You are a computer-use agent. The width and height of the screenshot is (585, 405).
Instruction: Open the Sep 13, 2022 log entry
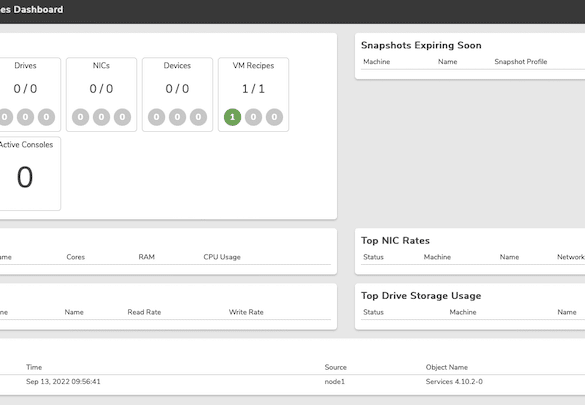(x=63, y=382)
